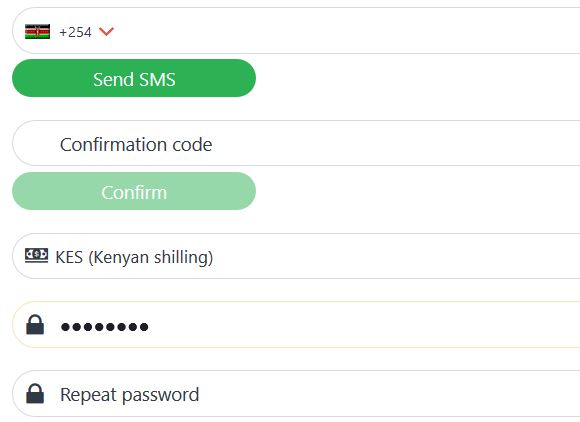Image resolution: width=580 pixels, height=422 pixels.
Task: Focus the password field with masked dots
Action: pyautogui.click(x=296, y=324)
